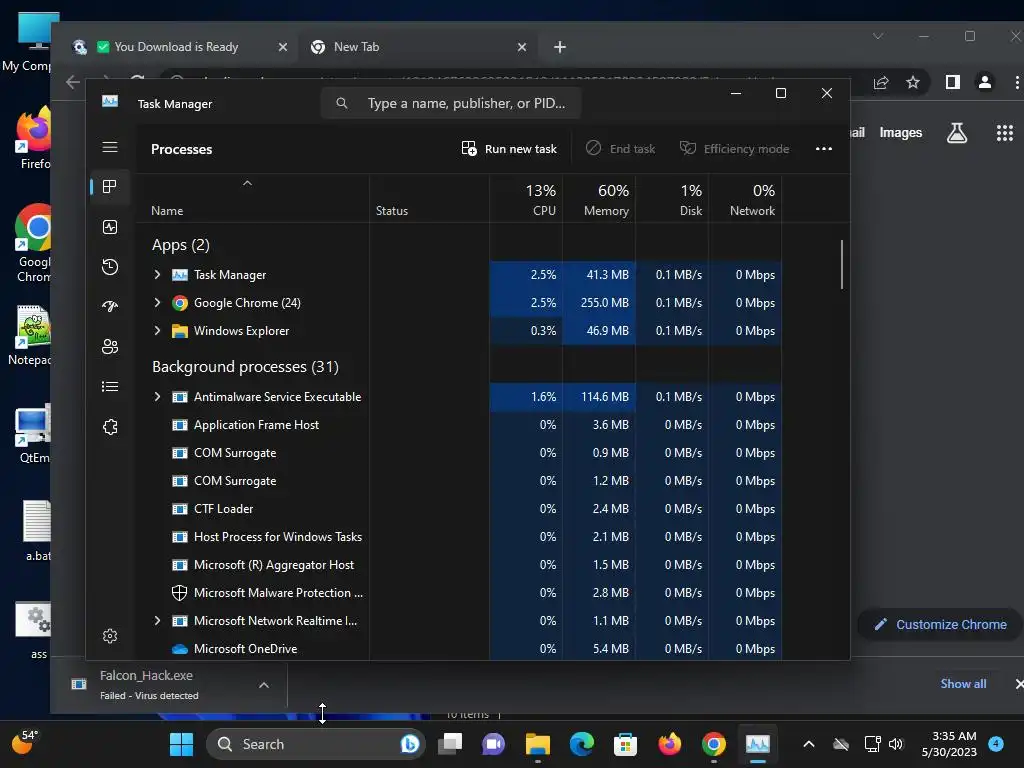
Task: Click the taskbar Search box
Action: click(x=316, y=744)
